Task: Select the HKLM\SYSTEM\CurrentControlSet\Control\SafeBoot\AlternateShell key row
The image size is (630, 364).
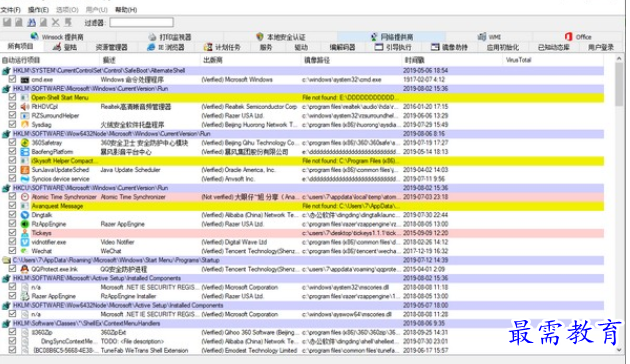Action: [303, 71]
